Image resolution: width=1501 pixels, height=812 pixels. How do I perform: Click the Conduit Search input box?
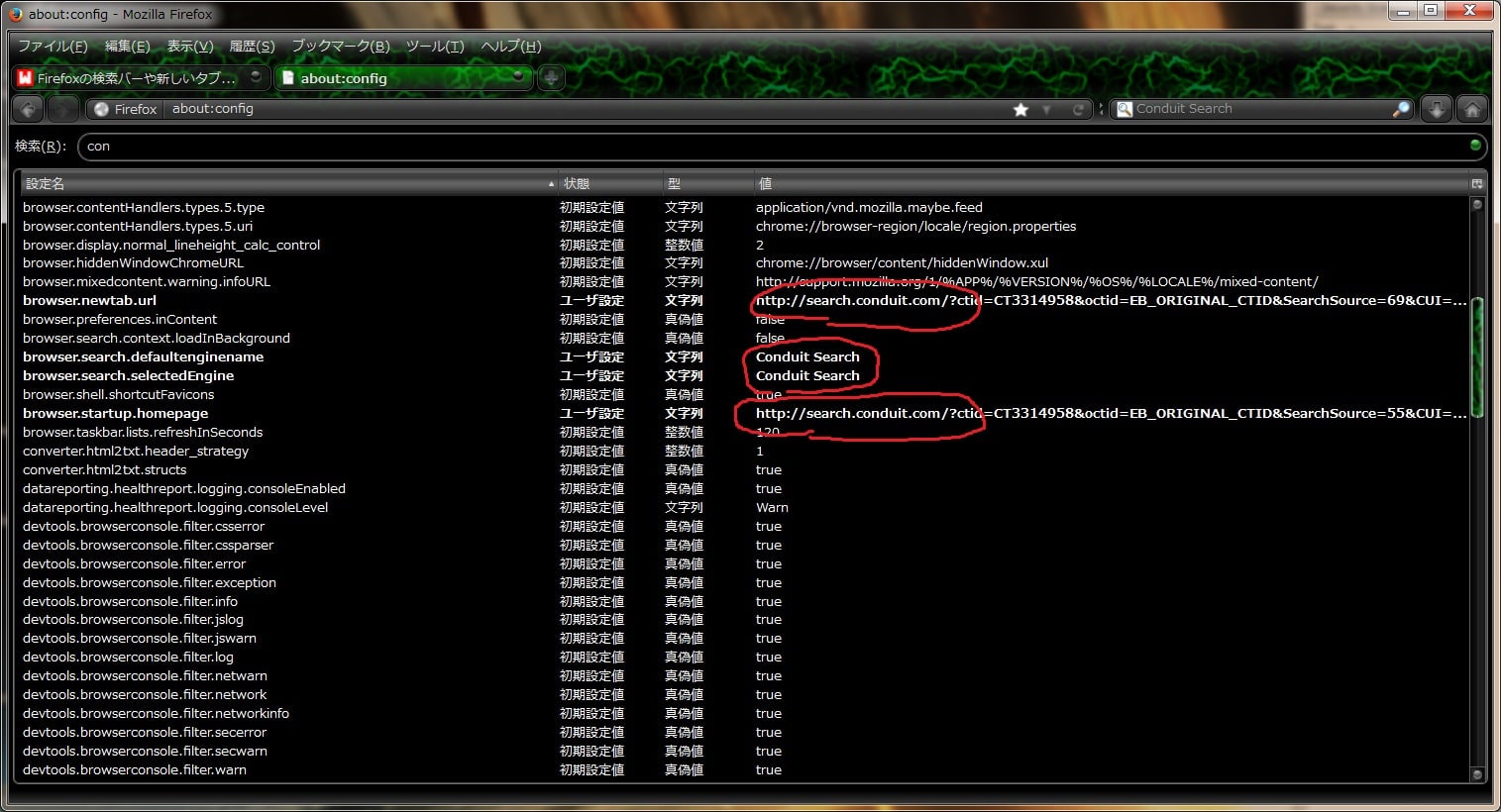tap(1260, 109)
